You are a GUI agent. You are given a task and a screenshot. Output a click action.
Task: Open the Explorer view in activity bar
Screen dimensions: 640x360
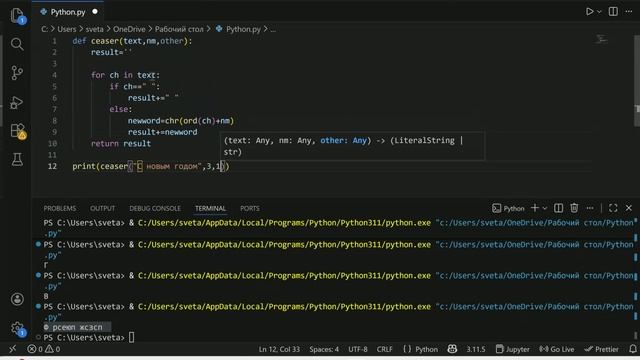tap(17, 16)
